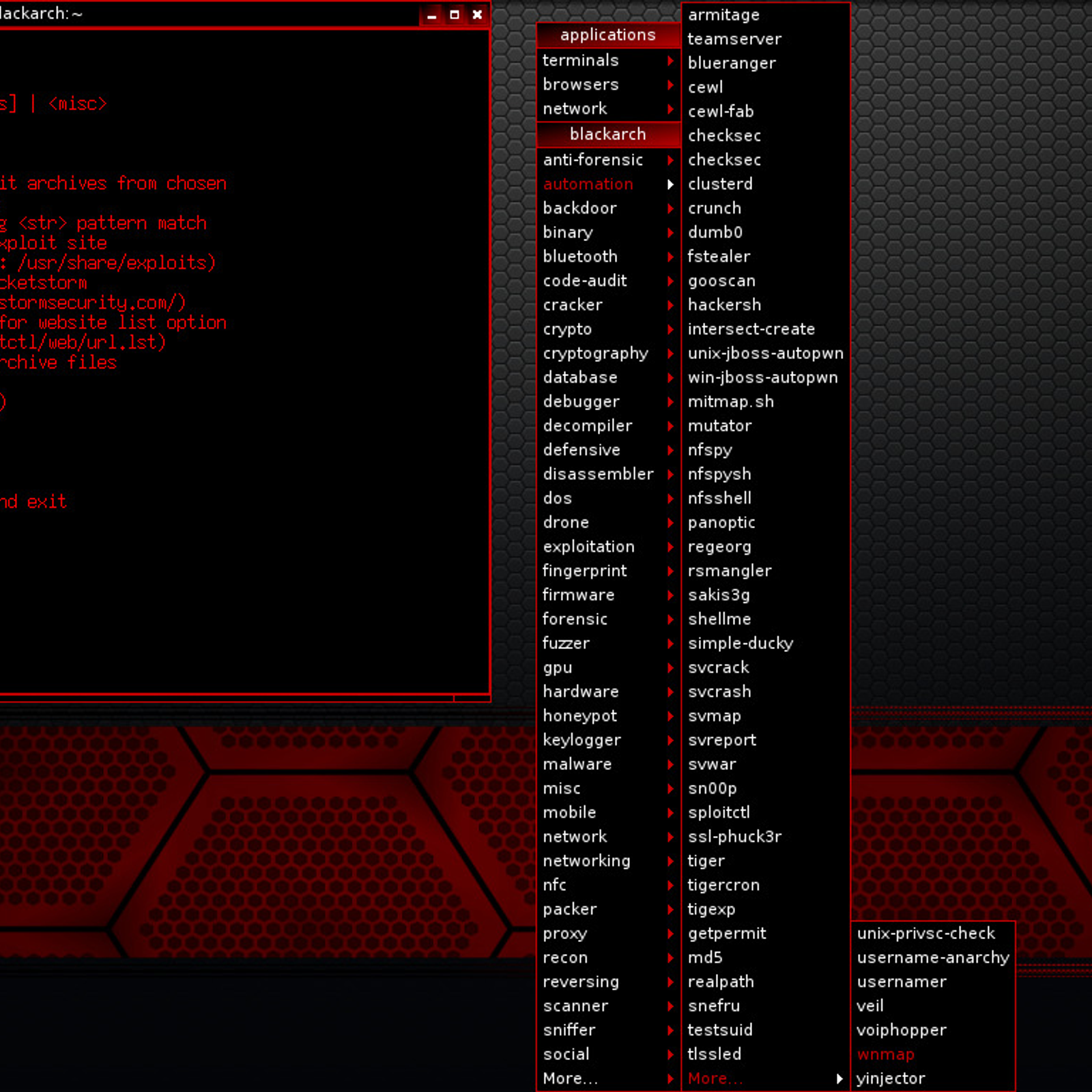Launch hackersh tool
This screenshot has width=1092, height=1092.
coord(766,305)
